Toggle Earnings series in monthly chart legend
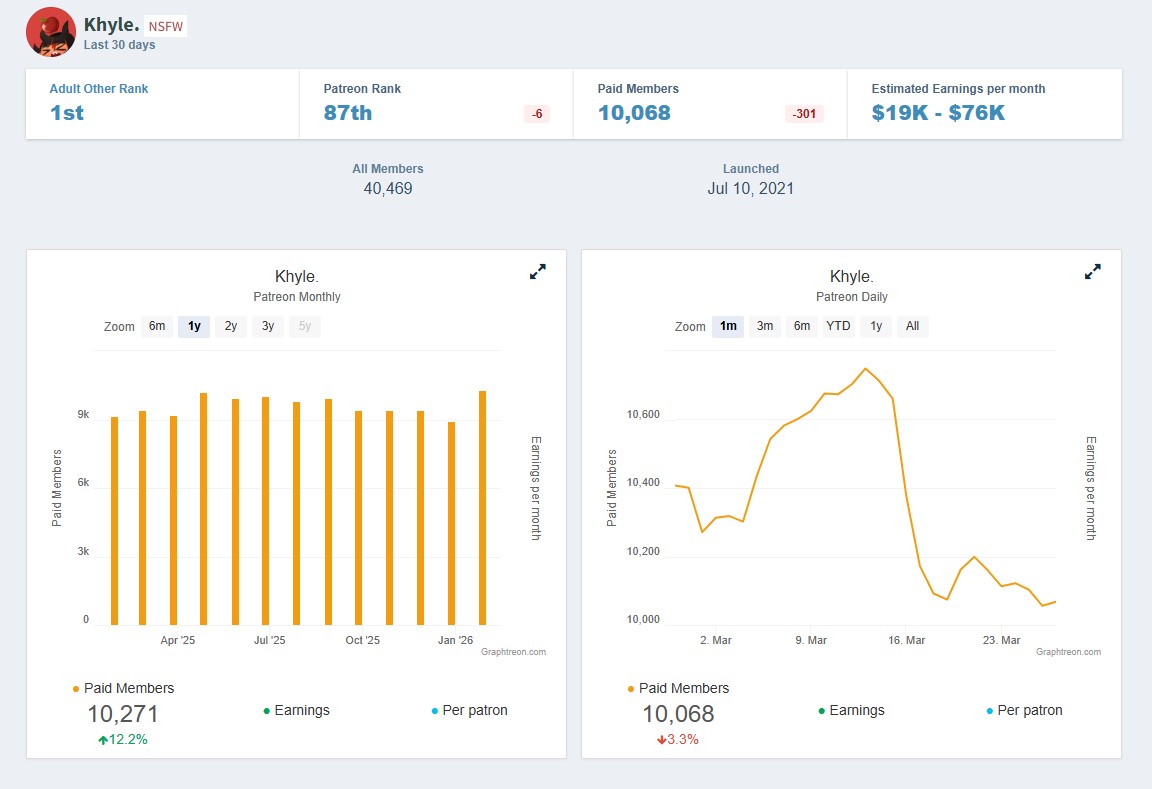Viewport: 1152px width, 789px height. [296, 710]
